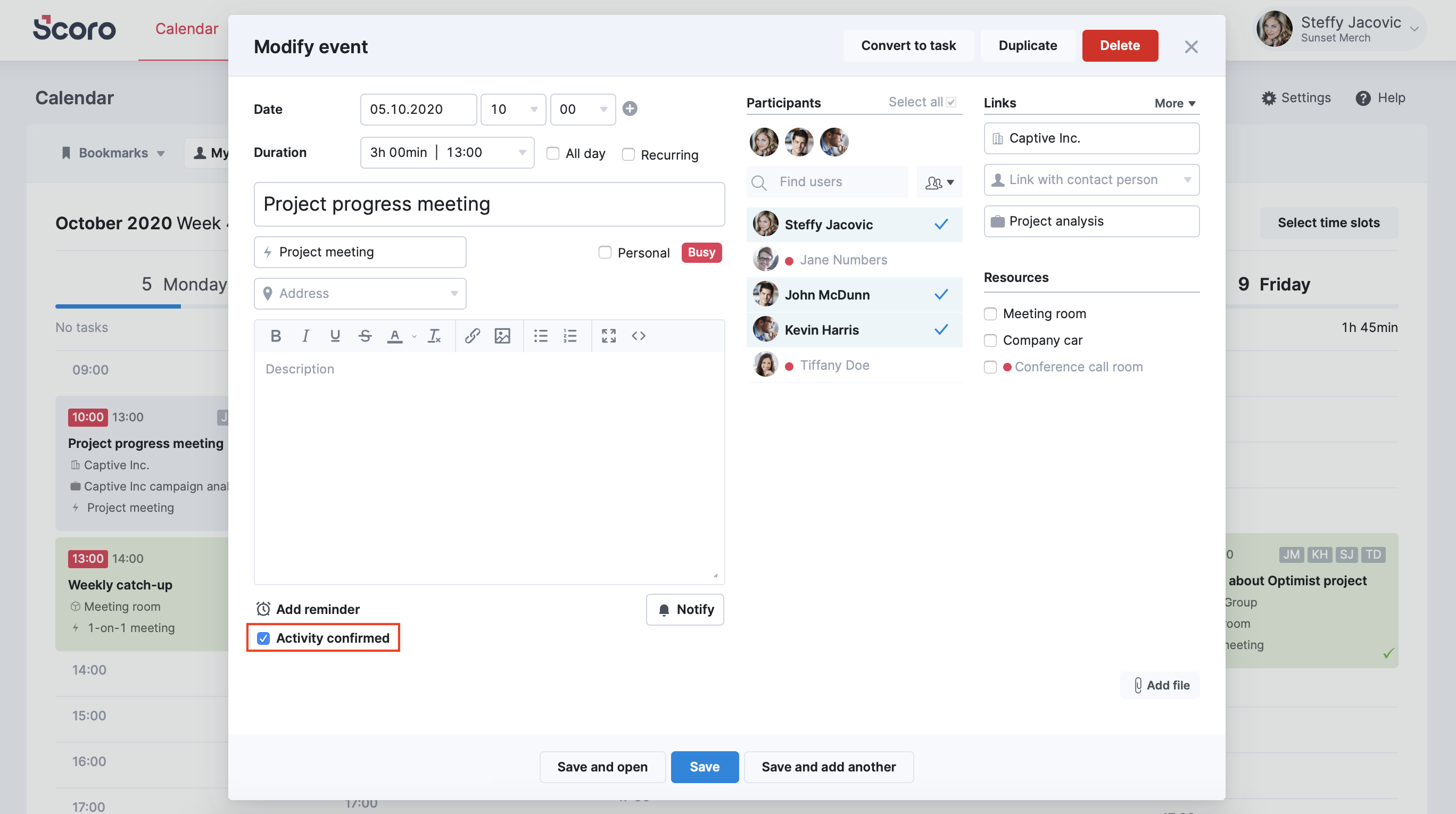This screenshot has height=814, width=1456.
Task: Click Steffy Jacovic profile avatar in header
Action: point(1274,28)
